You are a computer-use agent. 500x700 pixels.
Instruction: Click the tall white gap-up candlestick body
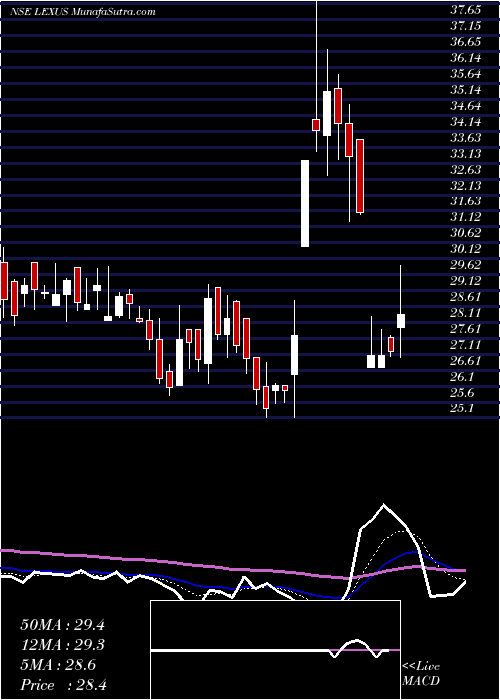pos(305,203)
